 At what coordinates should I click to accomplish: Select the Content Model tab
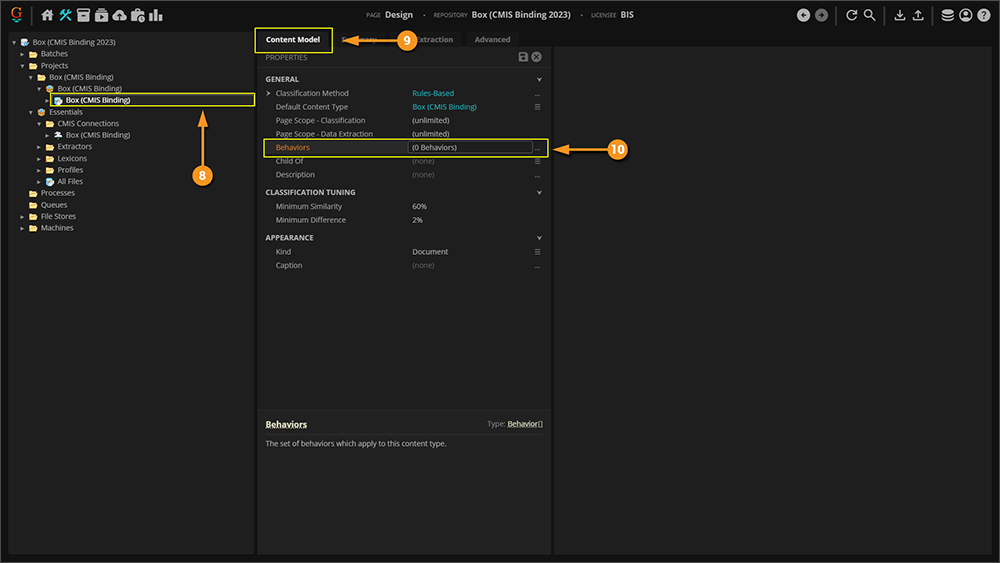point(293,40)
